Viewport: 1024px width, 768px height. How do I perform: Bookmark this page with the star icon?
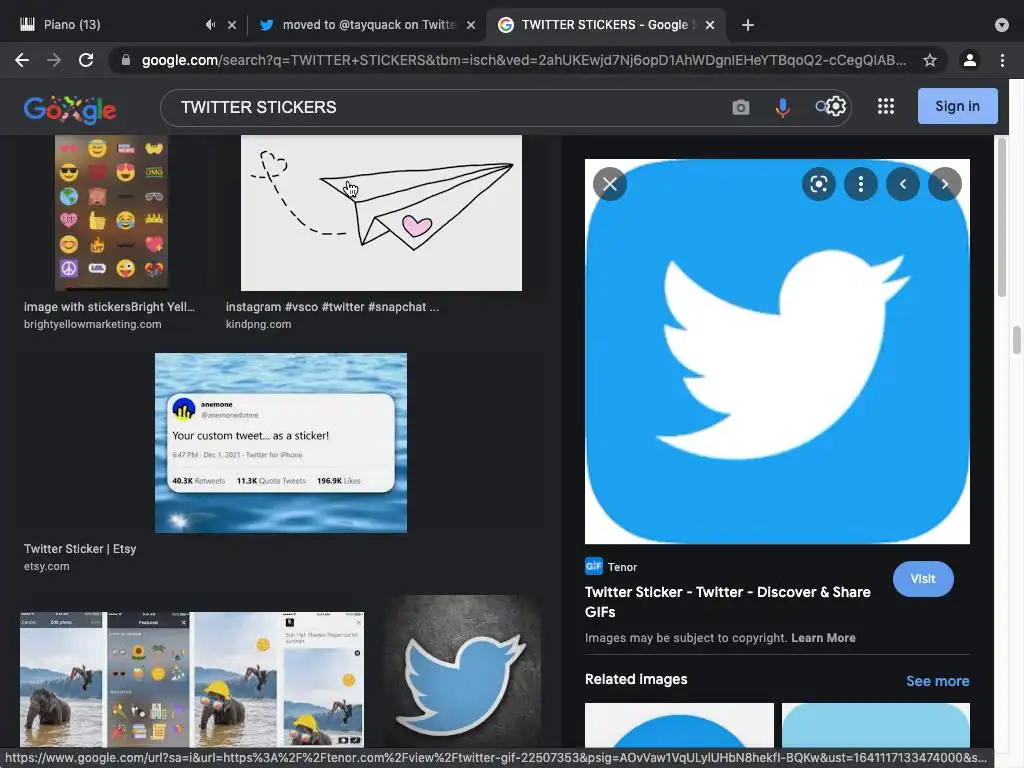click(930, 60)
